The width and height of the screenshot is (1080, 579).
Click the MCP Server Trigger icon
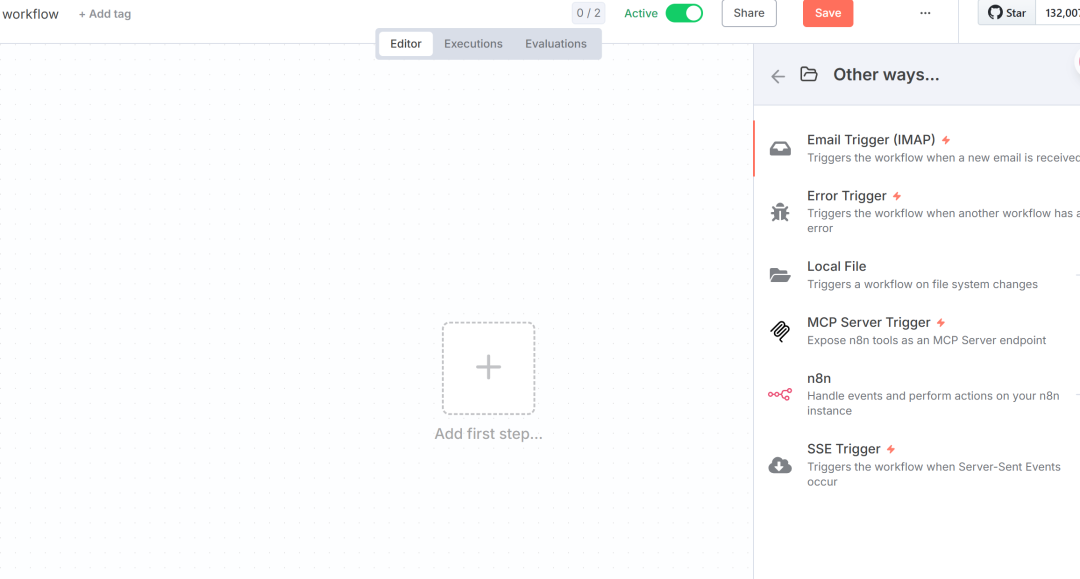pyautogui.click(x=780, y=331)
